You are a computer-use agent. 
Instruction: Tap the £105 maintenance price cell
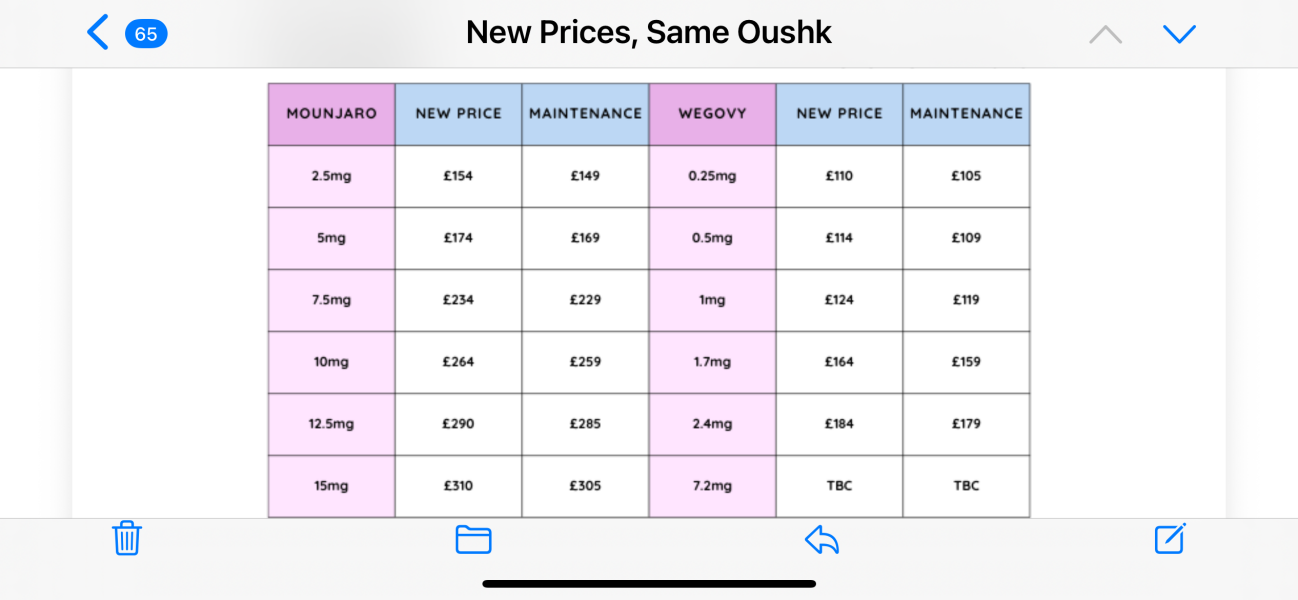[x=966, y=176]
